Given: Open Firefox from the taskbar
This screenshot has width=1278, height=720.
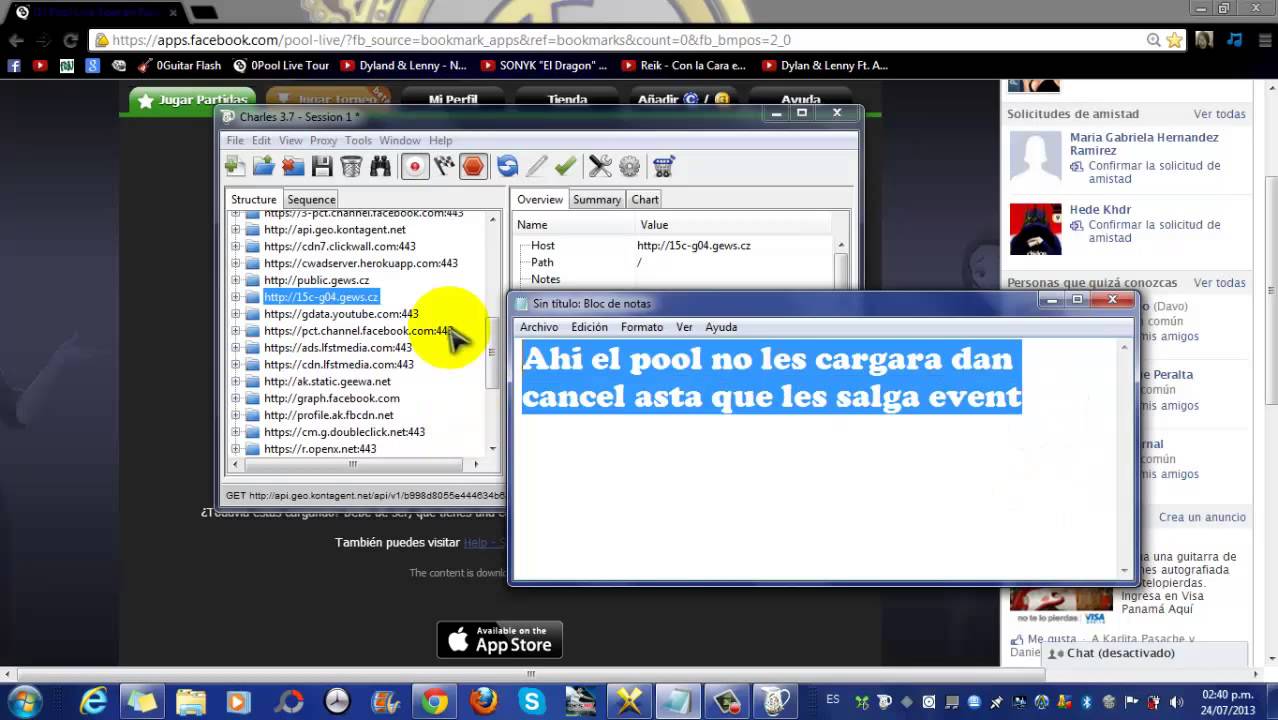Looking at the screenshot, I should 483,701.
